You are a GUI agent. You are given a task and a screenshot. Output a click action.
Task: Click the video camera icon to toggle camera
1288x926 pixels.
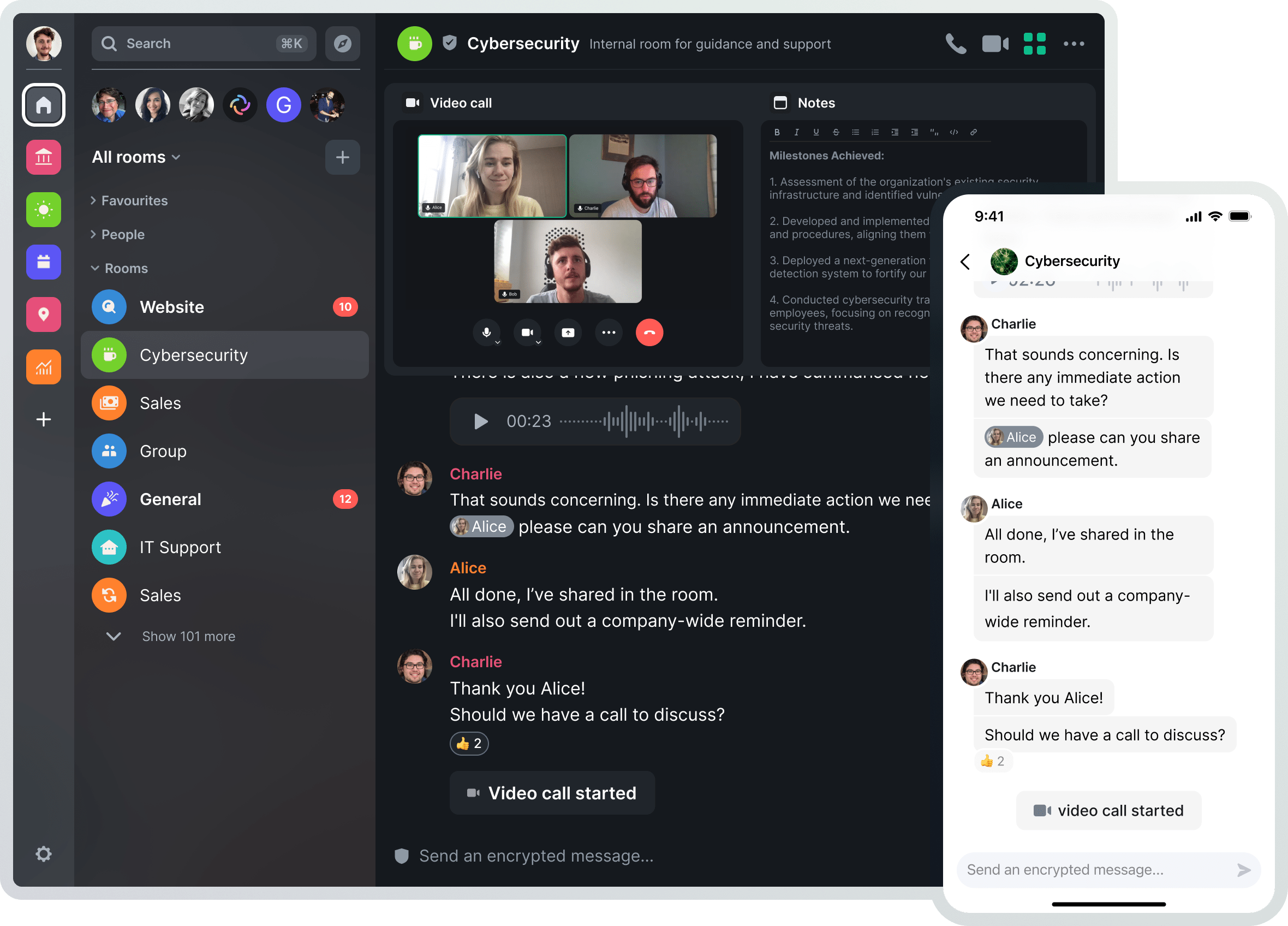click(x=527, y=332)
